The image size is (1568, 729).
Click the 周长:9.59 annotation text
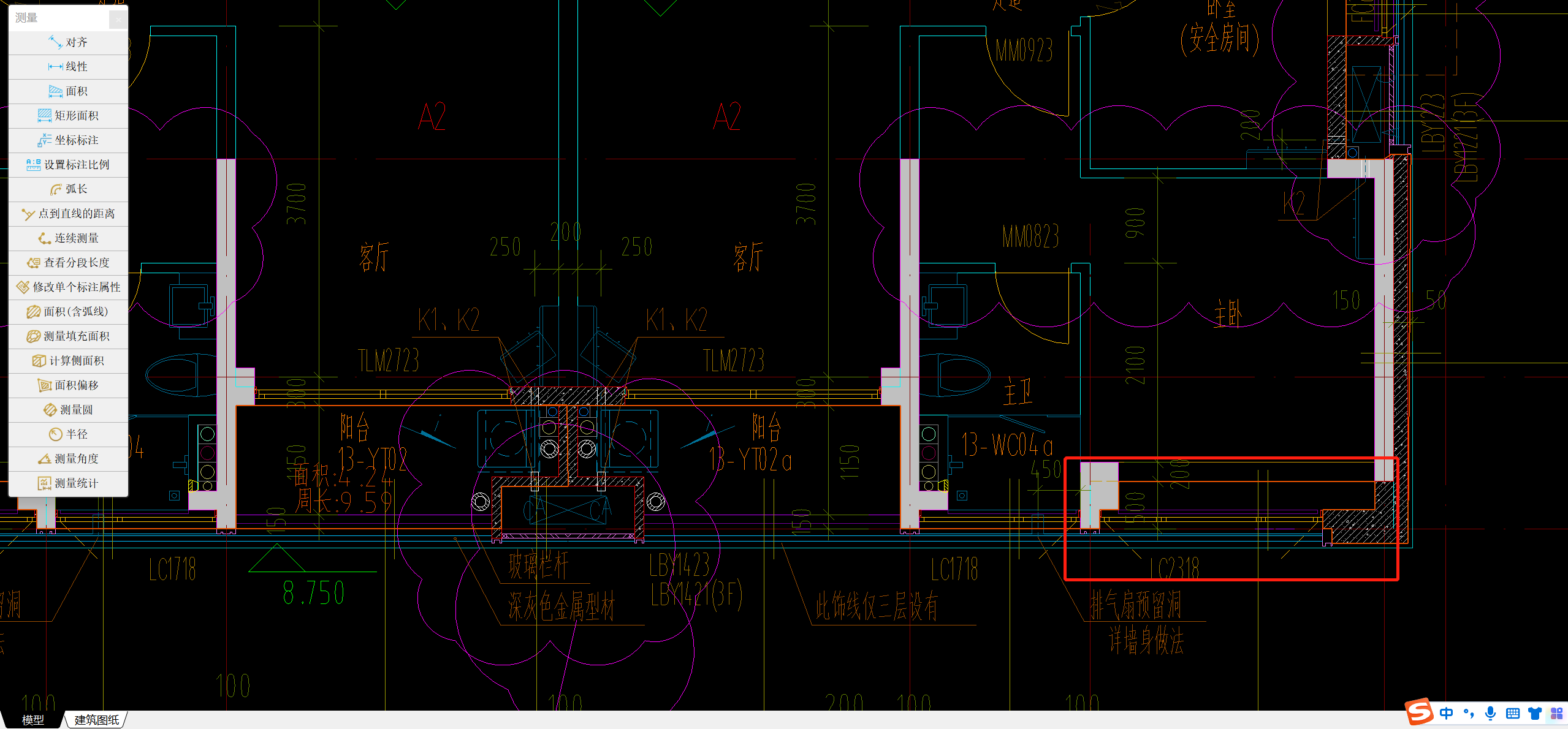[x=343, y=502]
